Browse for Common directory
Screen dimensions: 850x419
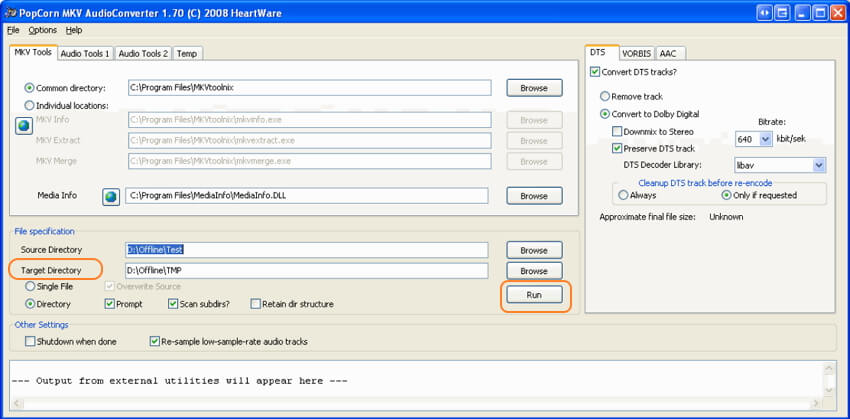click(534, 88)
